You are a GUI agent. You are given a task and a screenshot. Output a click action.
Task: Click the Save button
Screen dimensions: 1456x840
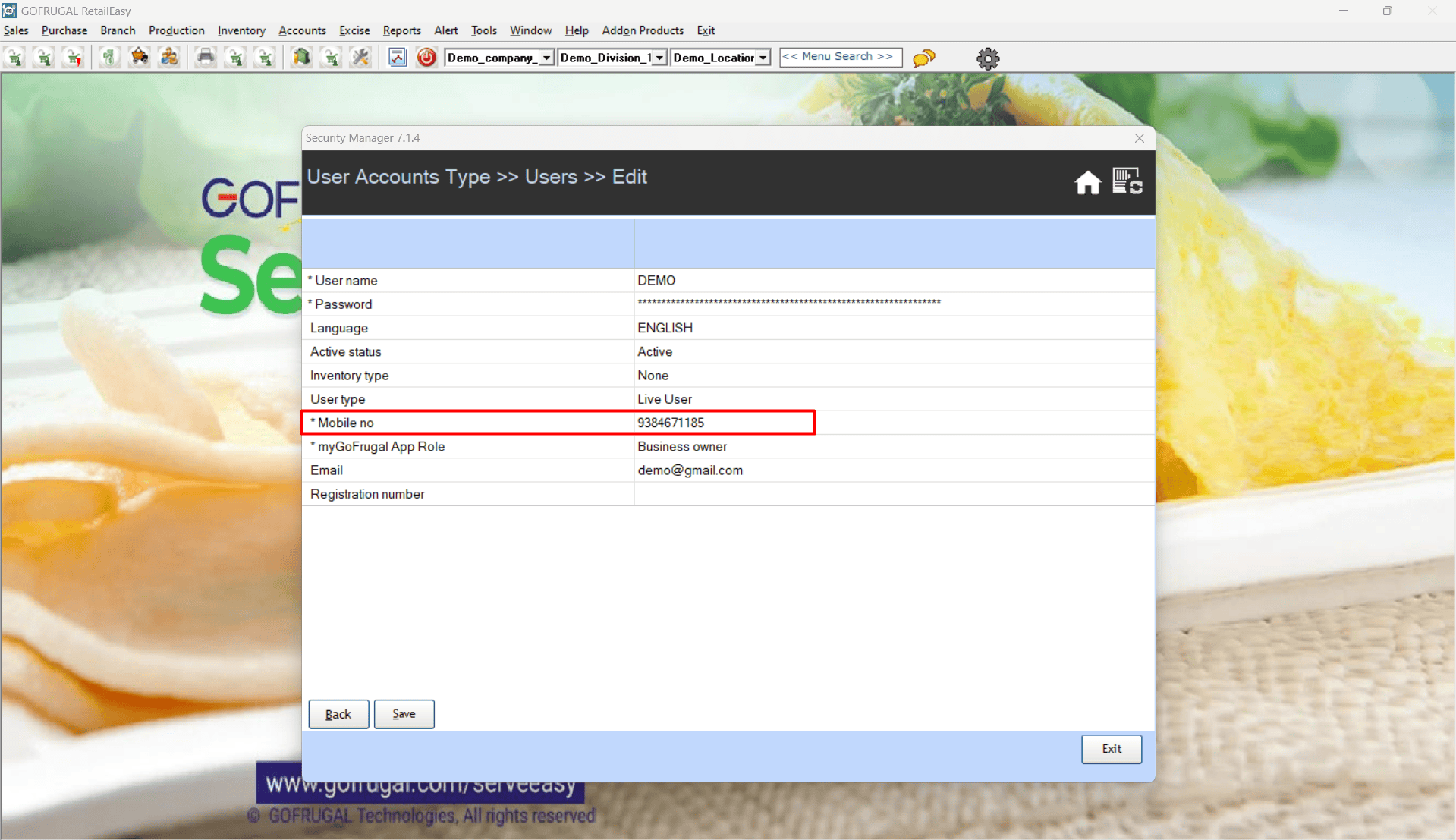coord(404,714)
